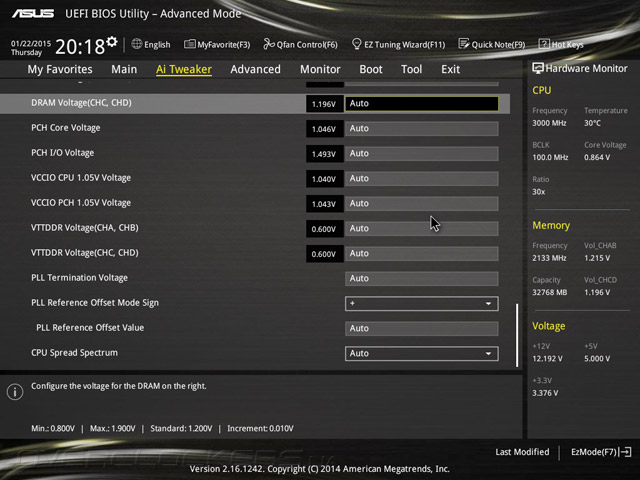Click the ASUS logo

33,13
